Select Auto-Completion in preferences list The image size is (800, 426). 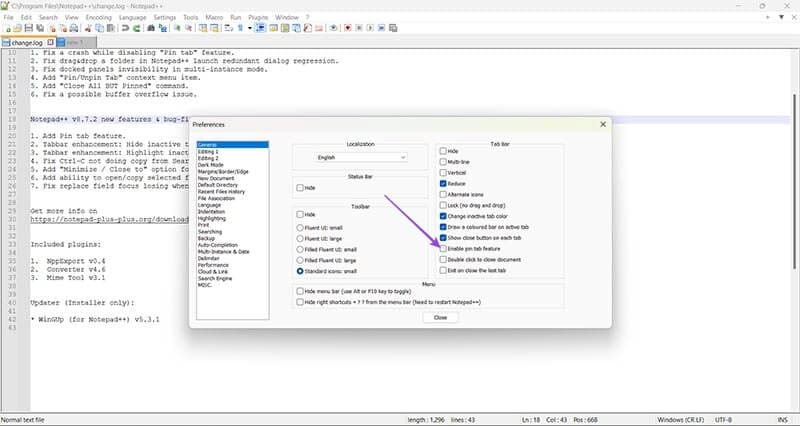pos(218,245)
